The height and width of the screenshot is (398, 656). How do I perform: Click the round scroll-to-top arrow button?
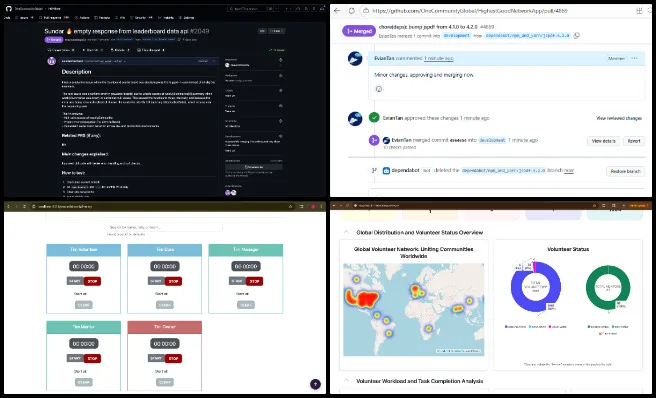(315, 384)
